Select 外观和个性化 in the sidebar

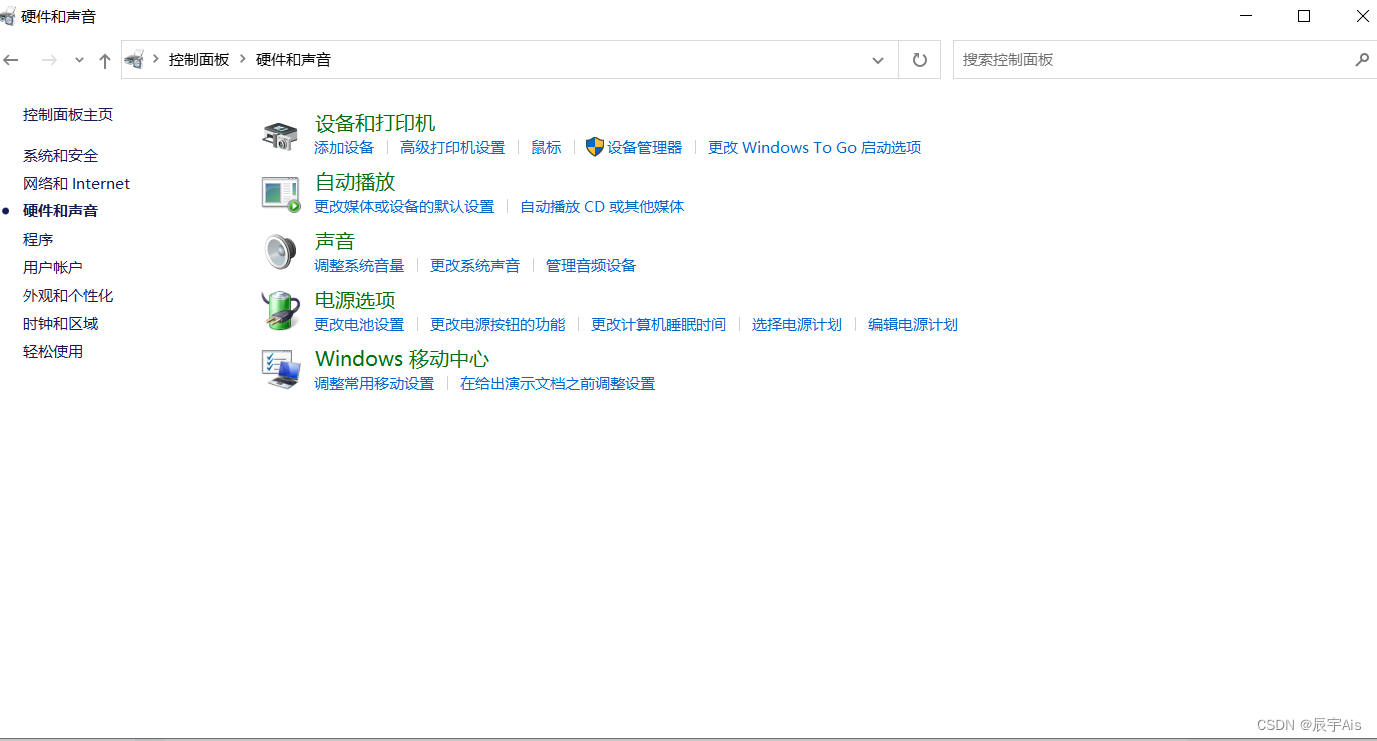(x=68, y=296)
